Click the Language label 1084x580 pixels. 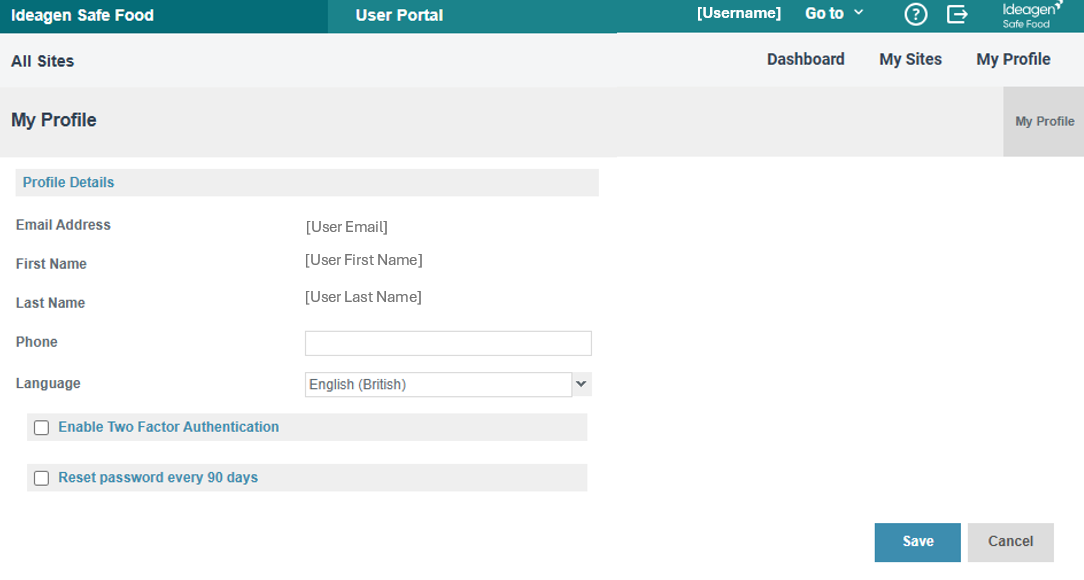[x=48, y=384]
